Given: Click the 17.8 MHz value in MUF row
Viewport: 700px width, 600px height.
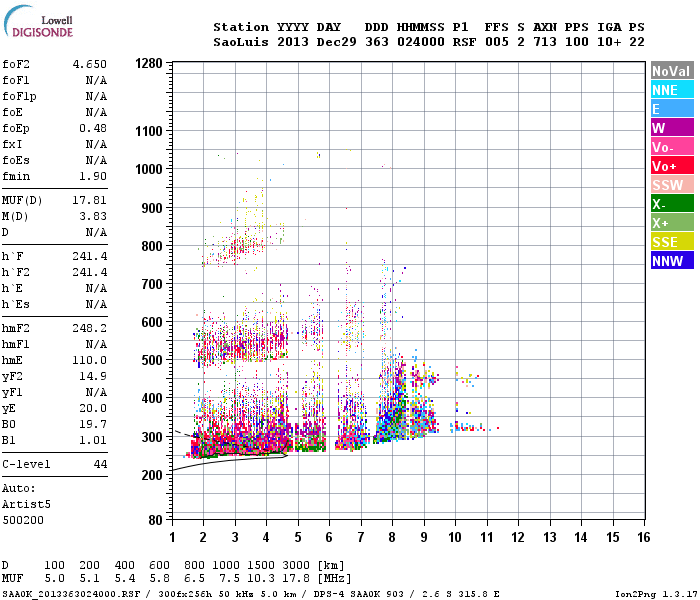Looking at the screenshot, I should (x=296, y=579).
